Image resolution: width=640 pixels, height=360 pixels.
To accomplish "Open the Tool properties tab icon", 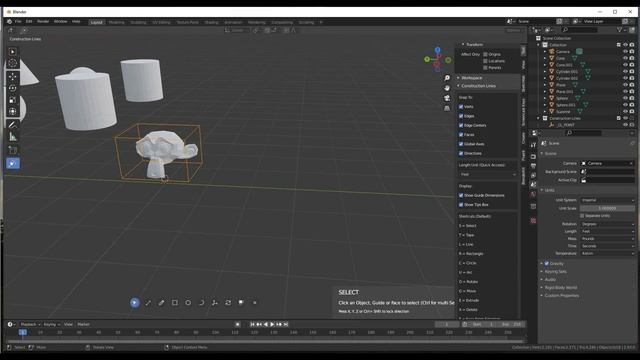I will (x=533, y=145).
